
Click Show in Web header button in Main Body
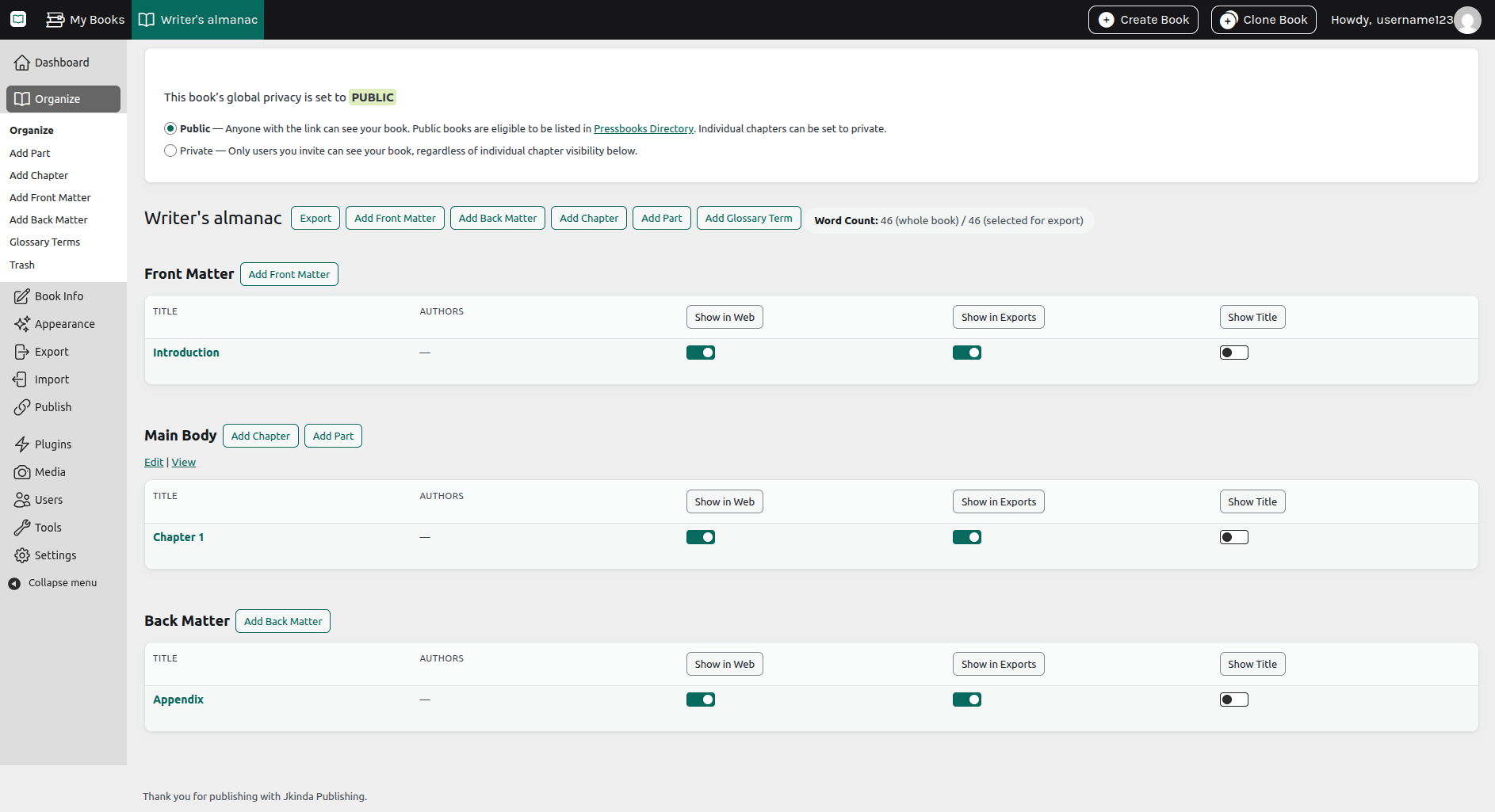click(x=725, y=501)
